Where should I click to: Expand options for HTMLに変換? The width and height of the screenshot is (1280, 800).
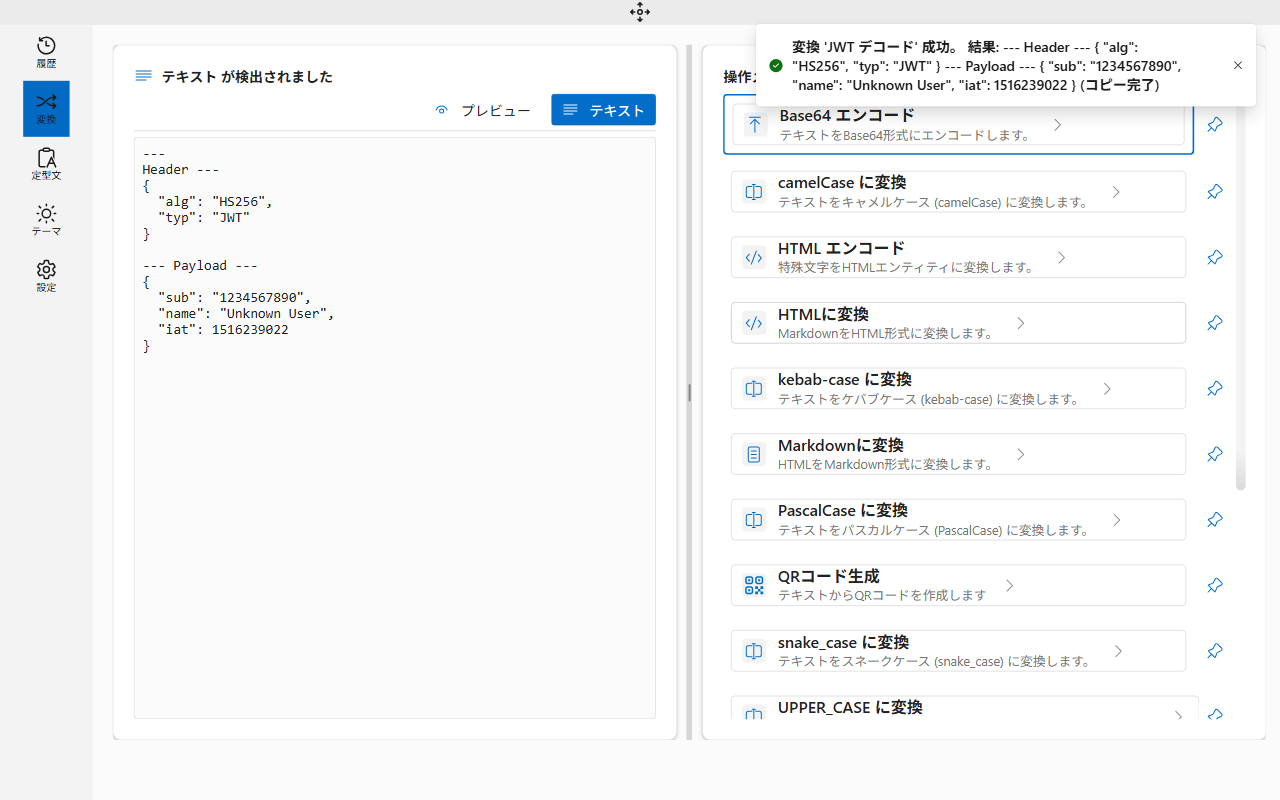click(x=1020, y=322)
